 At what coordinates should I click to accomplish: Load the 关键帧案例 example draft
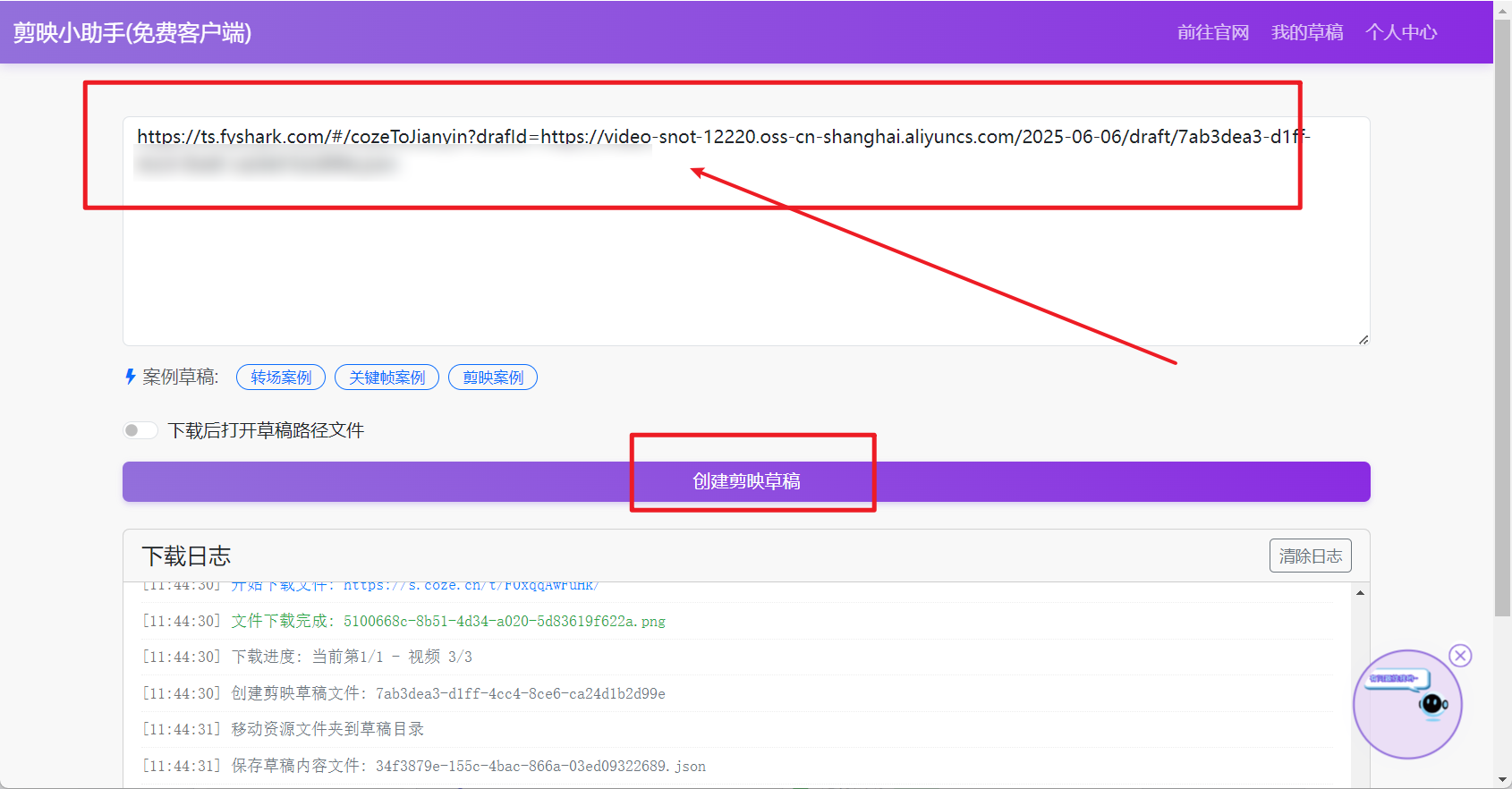coord(386,378)
